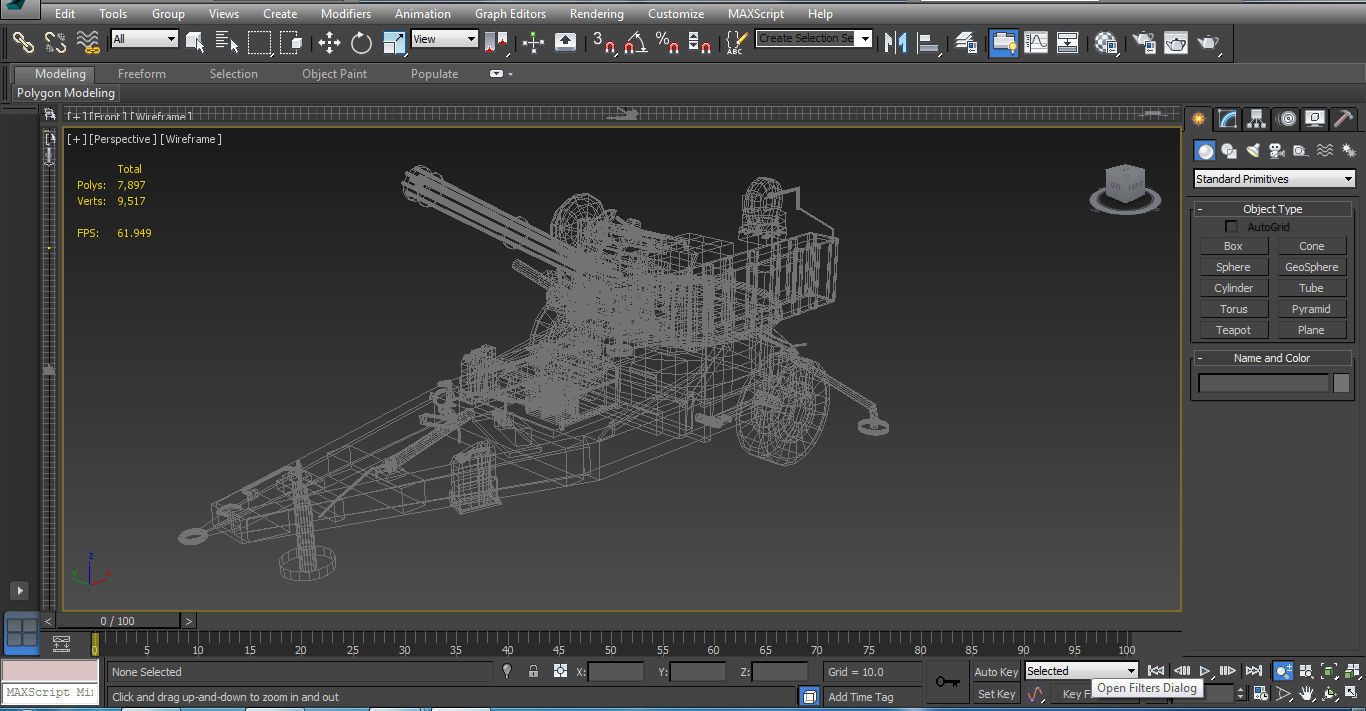Click the Pan View hand icon
This screenshot has width=1366, height=711.
click(1306, 693)
